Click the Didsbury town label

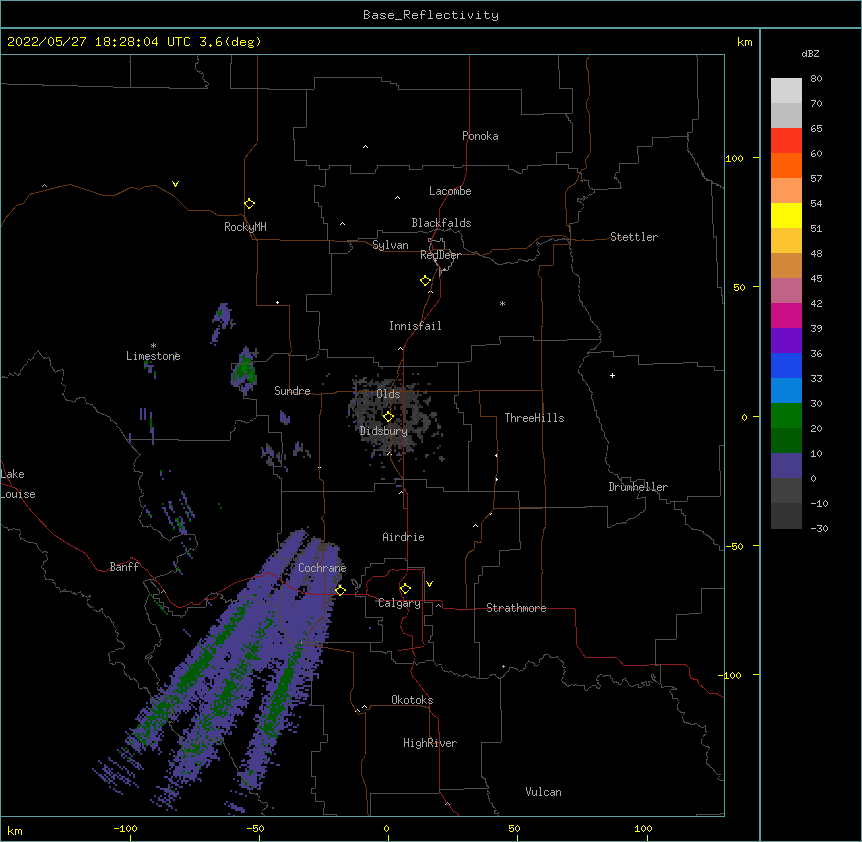[383, 431]
